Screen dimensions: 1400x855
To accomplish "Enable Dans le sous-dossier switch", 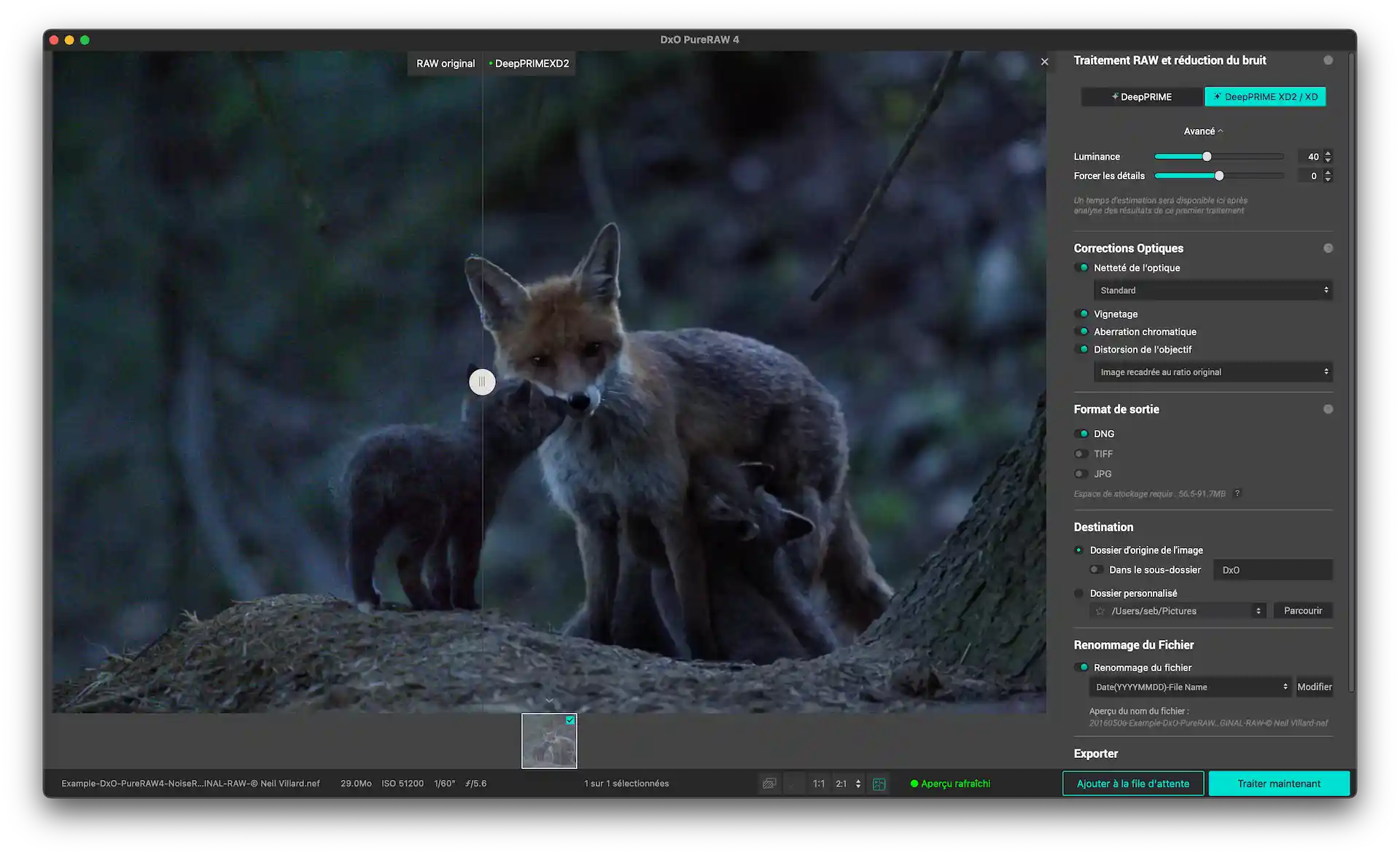I will click(1096, 570).
